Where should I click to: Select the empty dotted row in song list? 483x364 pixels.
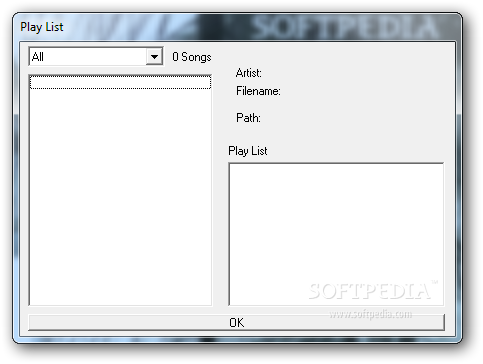(x=120, y=82)
